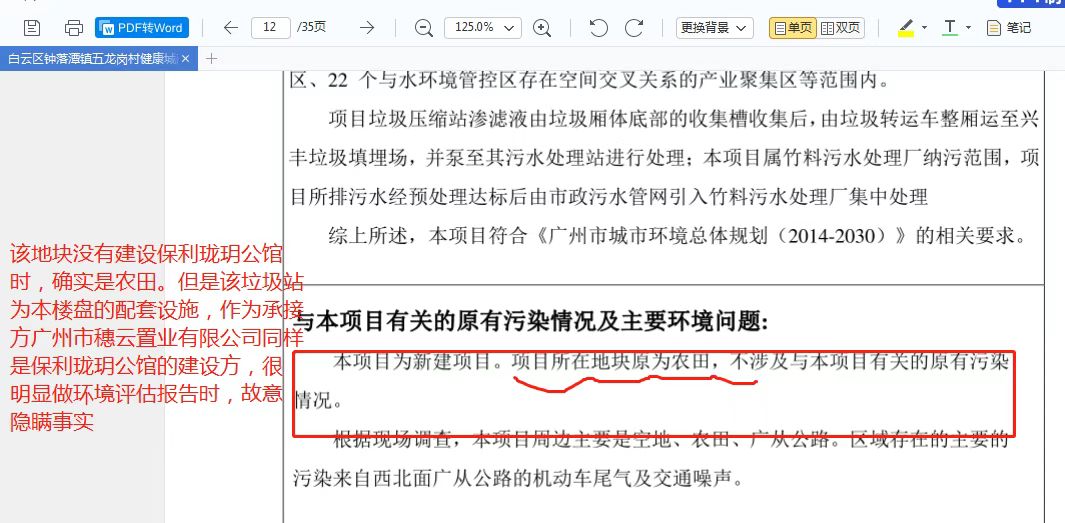Click the PDF转Word convert button
This screenshot has width=1065, height=523.
pyautogui.click(x=141, y=28)
